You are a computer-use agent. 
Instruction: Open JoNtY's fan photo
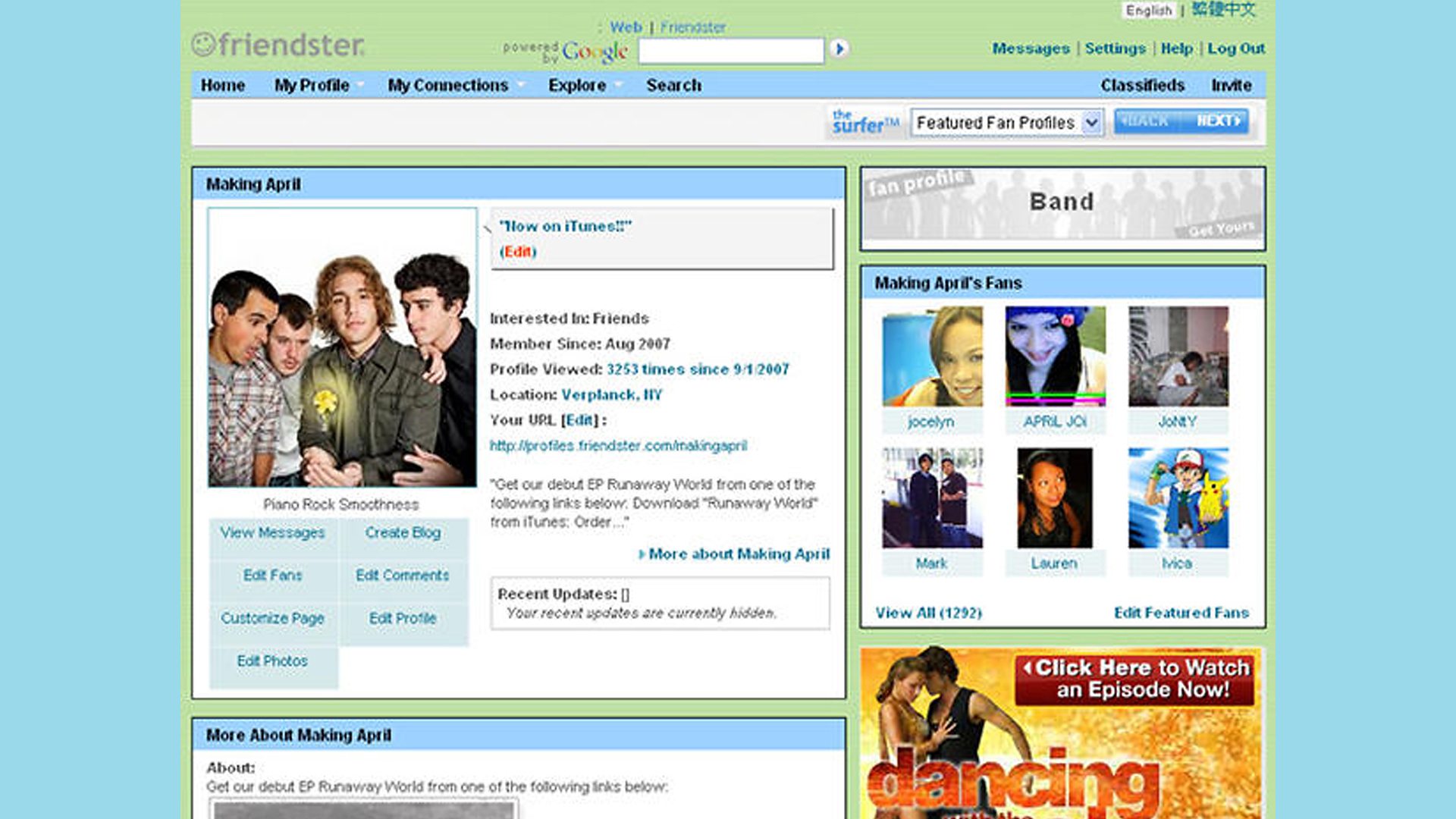coord(1178,356)
